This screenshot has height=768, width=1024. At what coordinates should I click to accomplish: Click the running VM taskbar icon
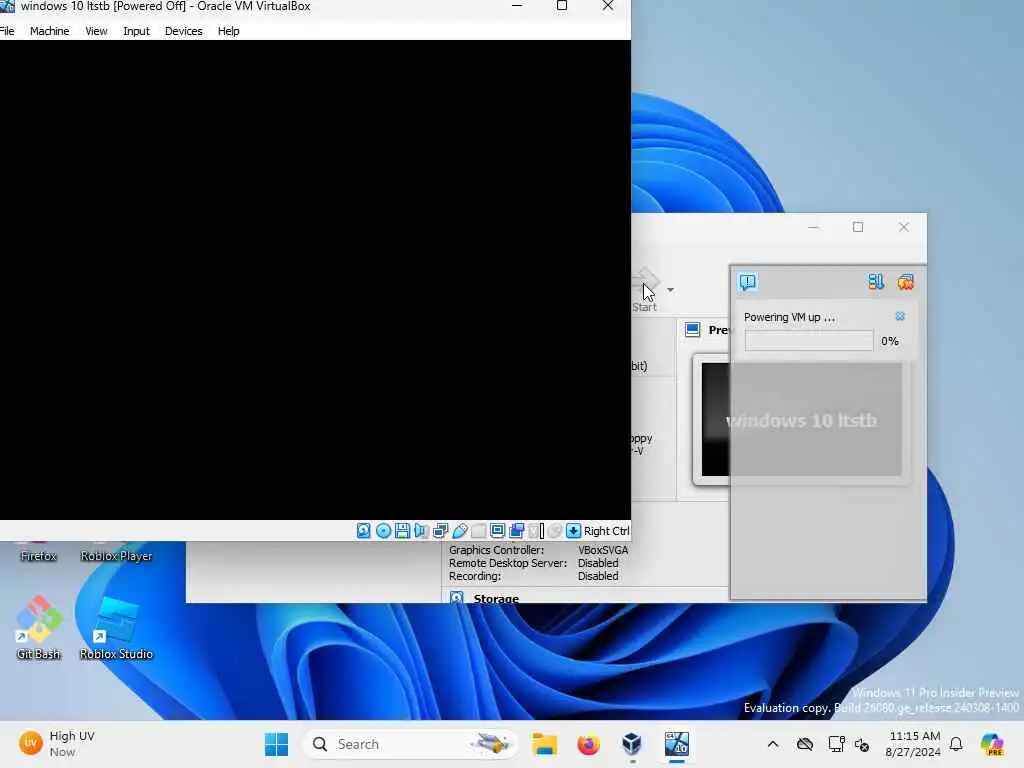677,744
